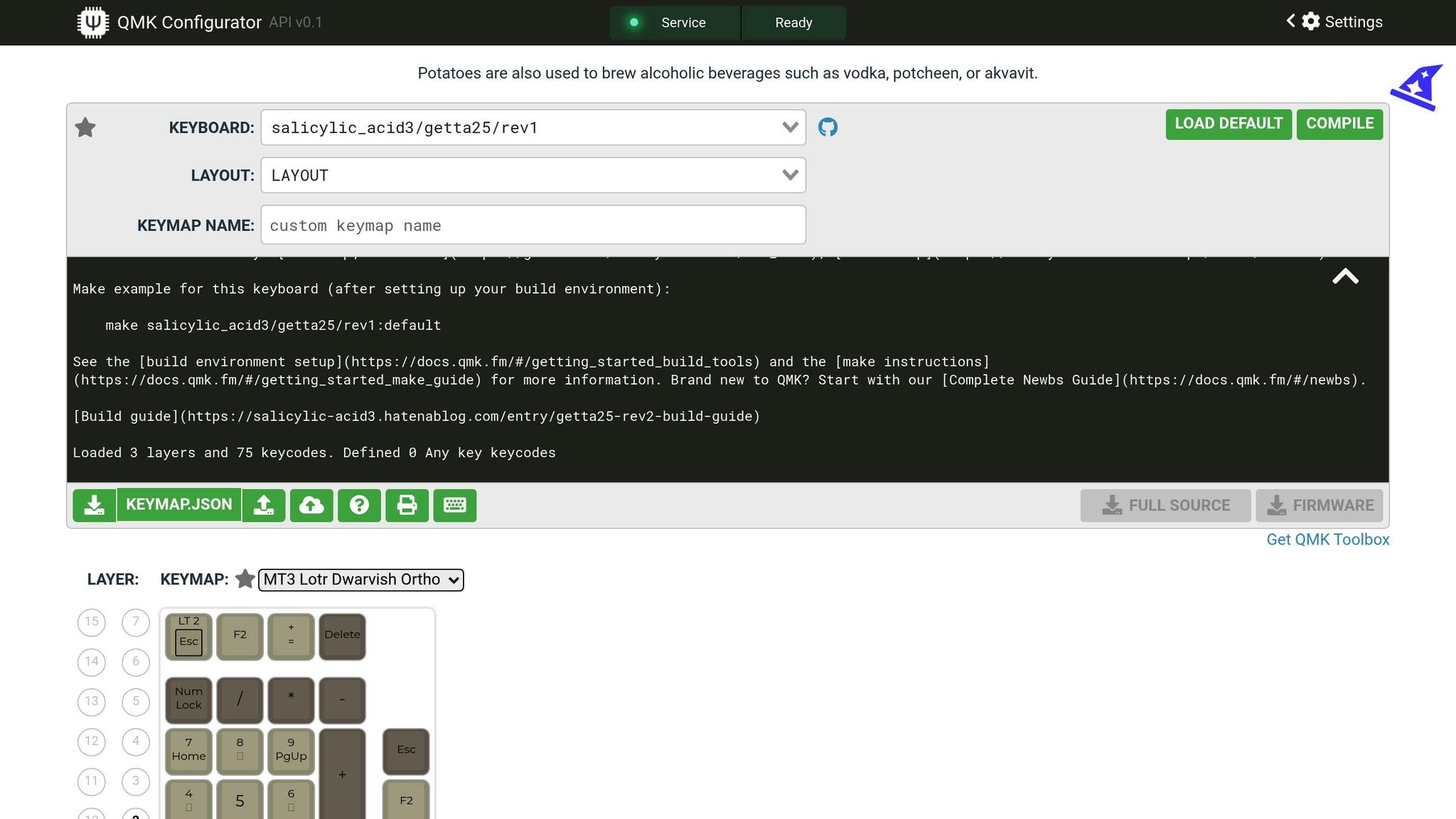
Task: Open the help question mark button
Action: pyautogui.click(x=359, y=505)
